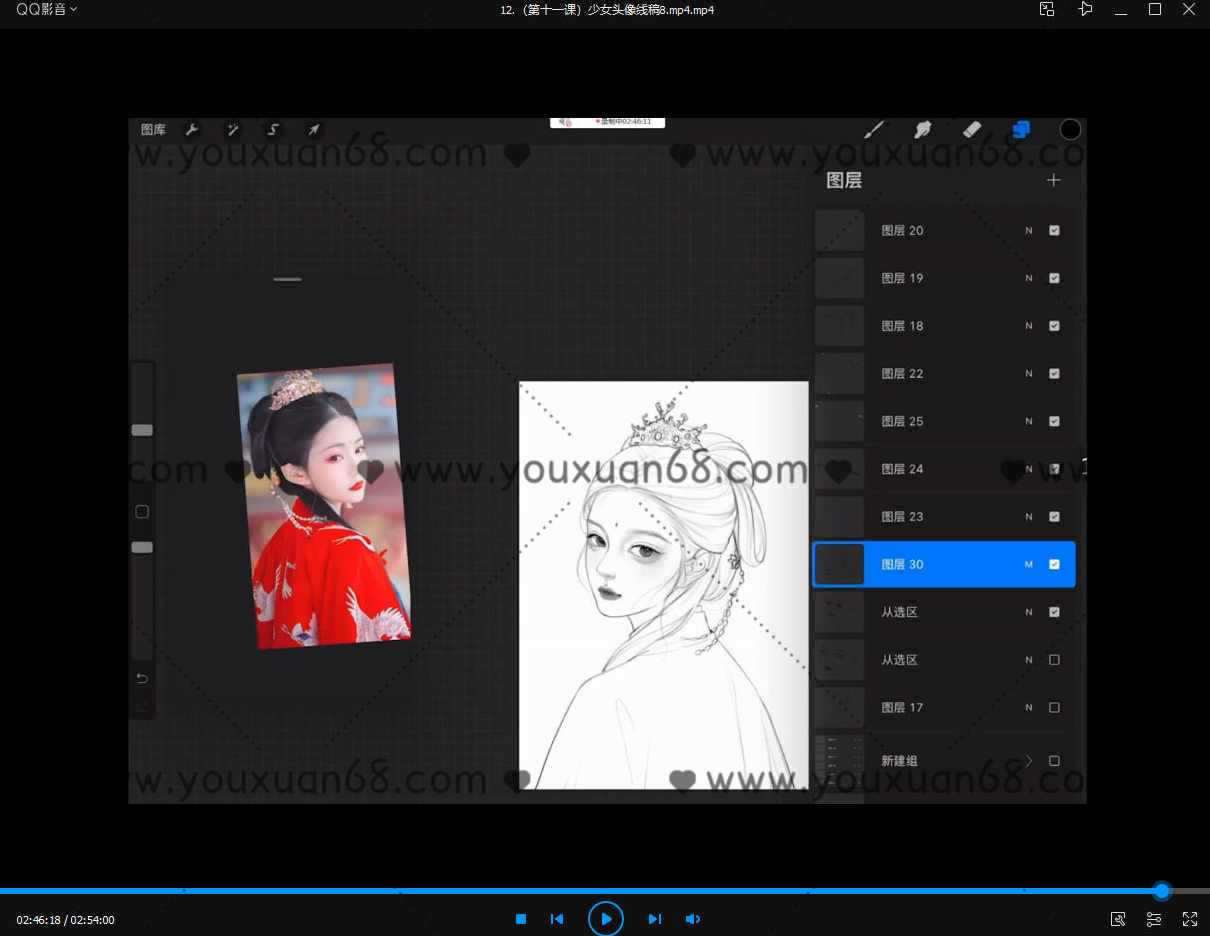The image size is (1210, 936).
Task: Toggle visibility of 图层 20
Action: [x=1054, y=230]
